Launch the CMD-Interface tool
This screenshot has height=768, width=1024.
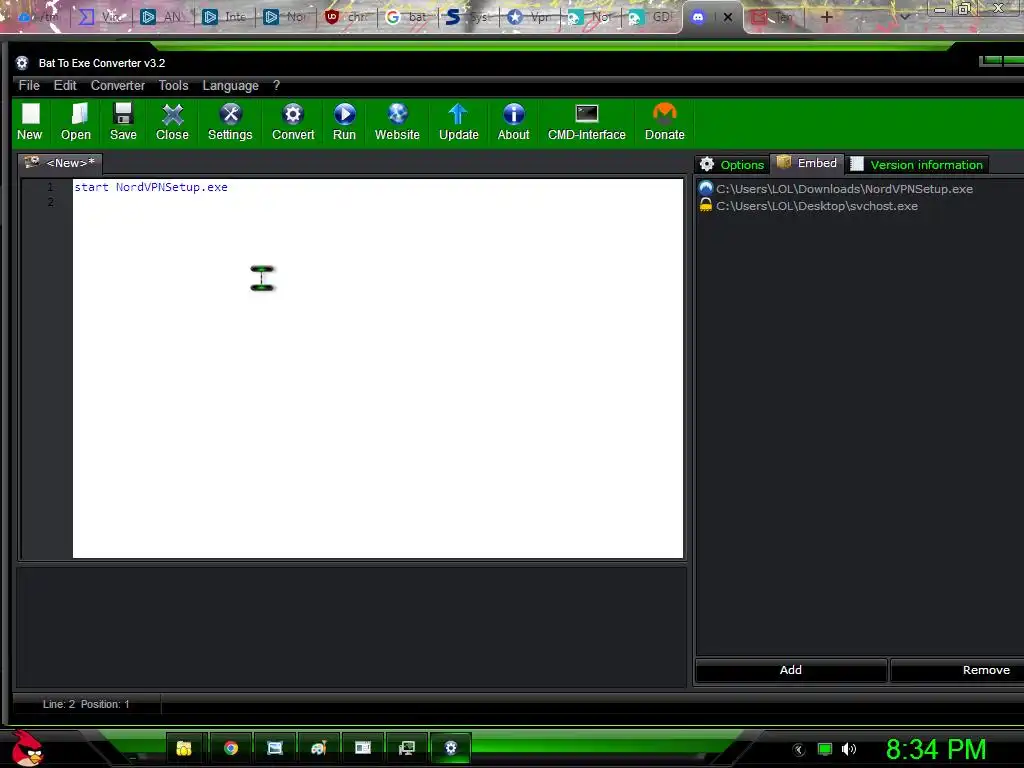point(586,121)
